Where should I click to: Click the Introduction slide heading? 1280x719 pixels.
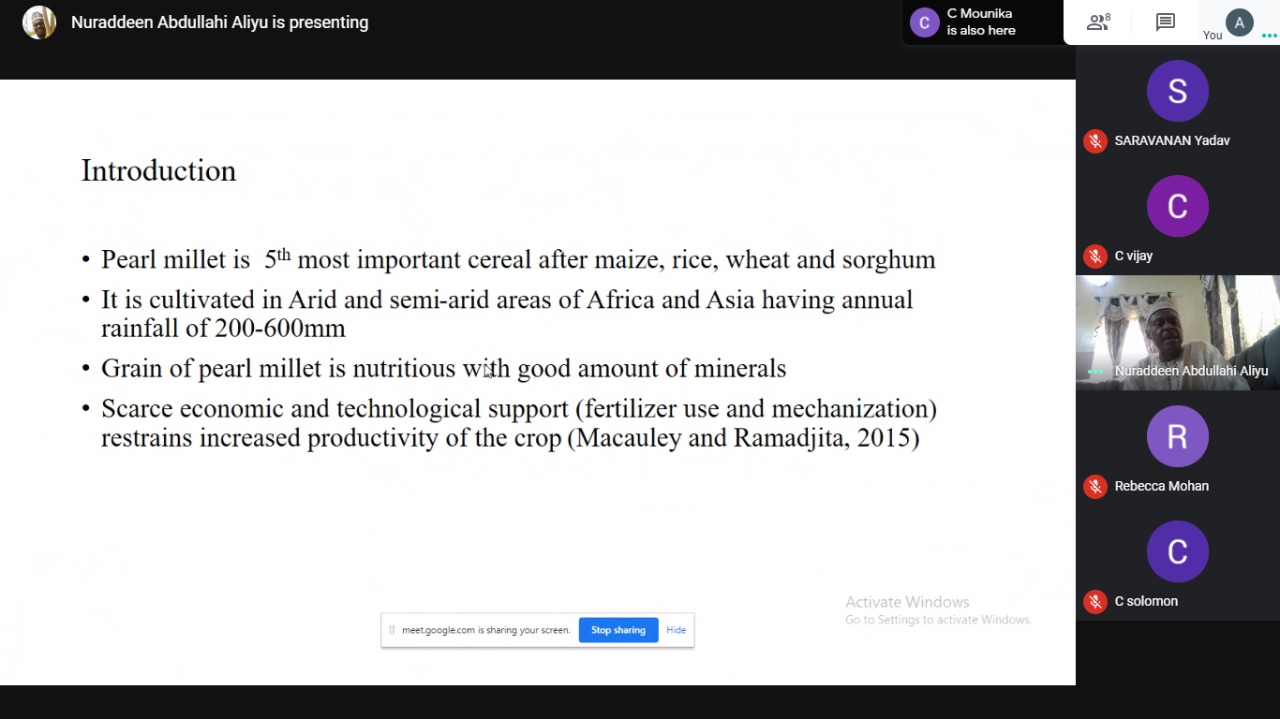[x=158, y=170]
